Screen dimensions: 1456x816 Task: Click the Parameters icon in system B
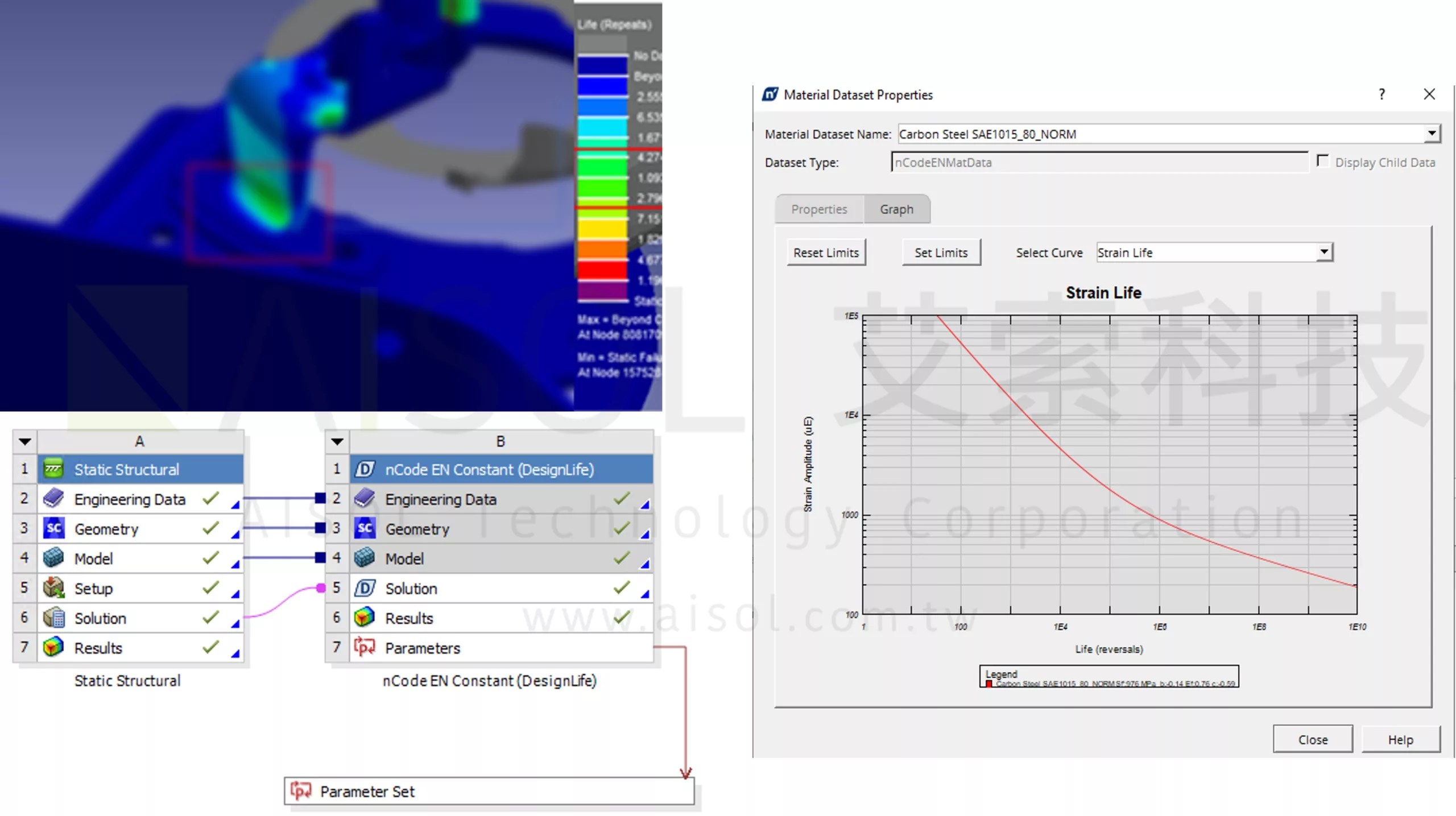(365, 647)
